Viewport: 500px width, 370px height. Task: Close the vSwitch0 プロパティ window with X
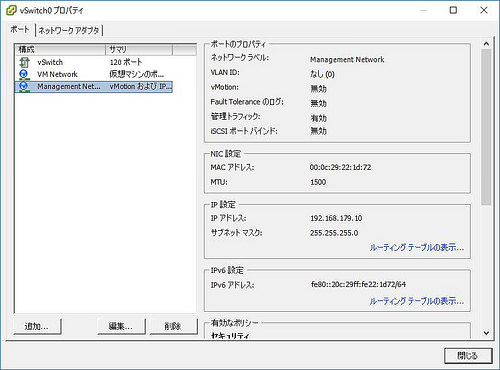tap(484, 10)
